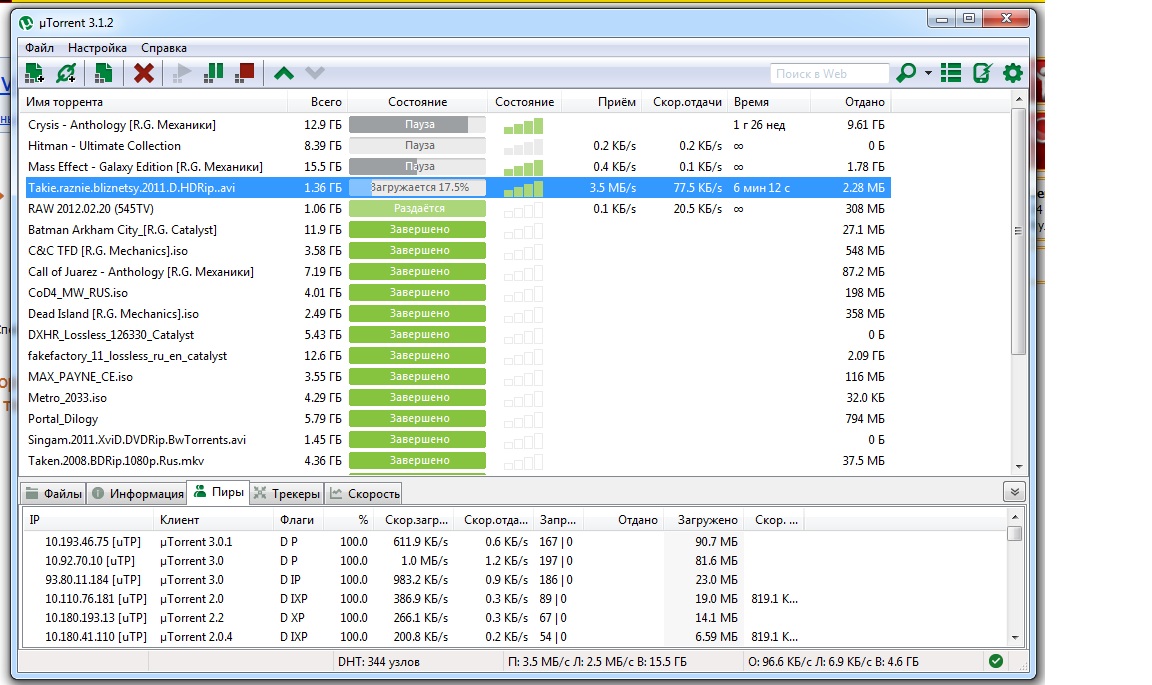
Task: Move torrent down the queue
Action: pyautogui.click(x=315, y=73)
